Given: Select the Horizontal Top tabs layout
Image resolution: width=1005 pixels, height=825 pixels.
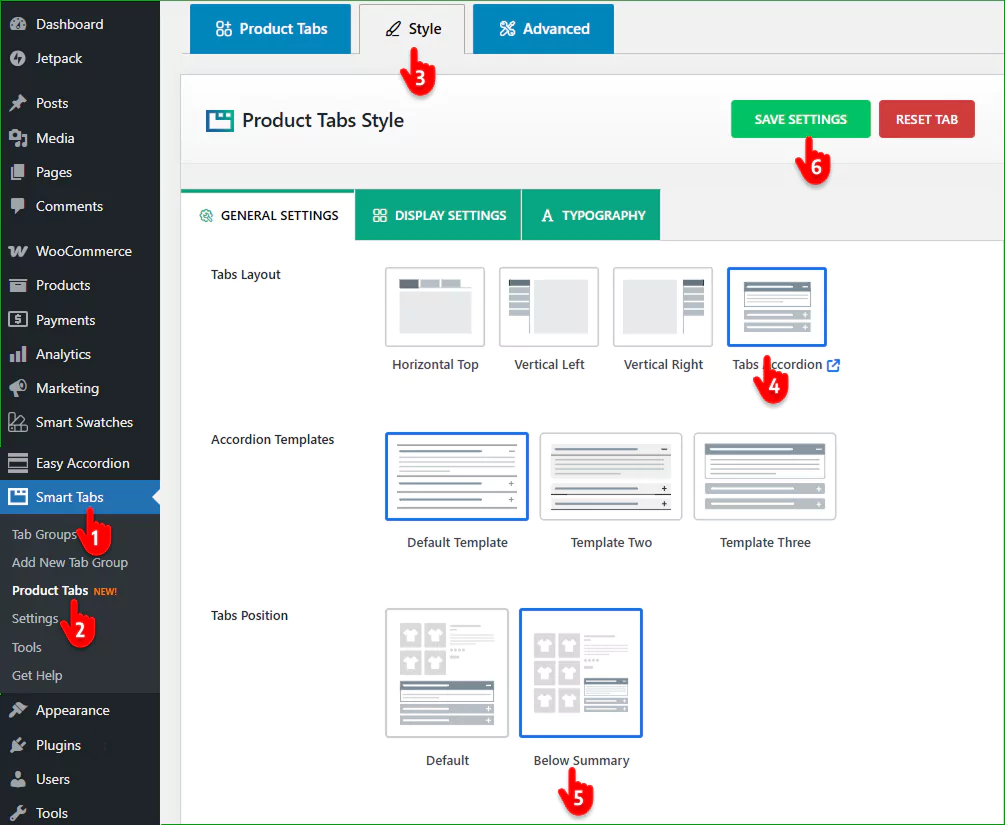Looking at the screenshot, I should coord(435,306).
